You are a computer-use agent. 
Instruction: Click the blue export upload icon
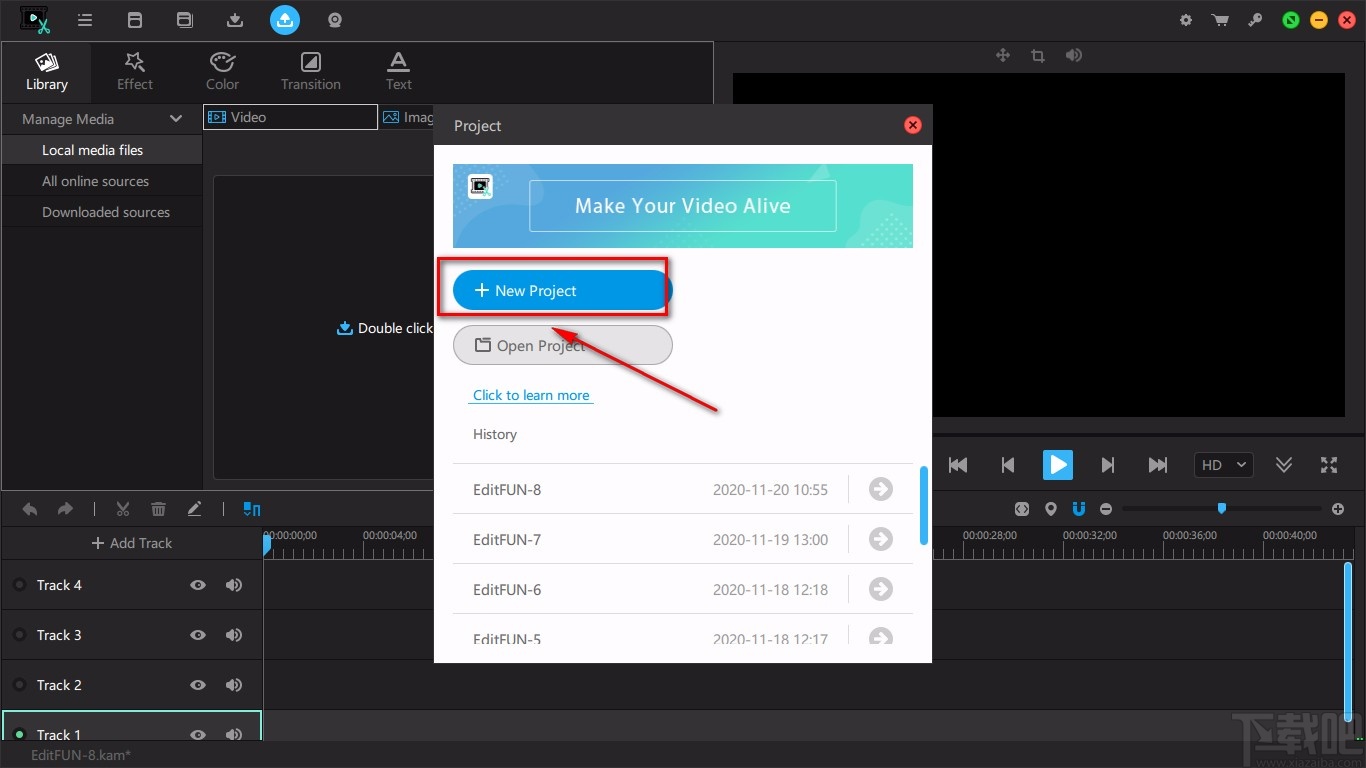[x=285, y=20]
